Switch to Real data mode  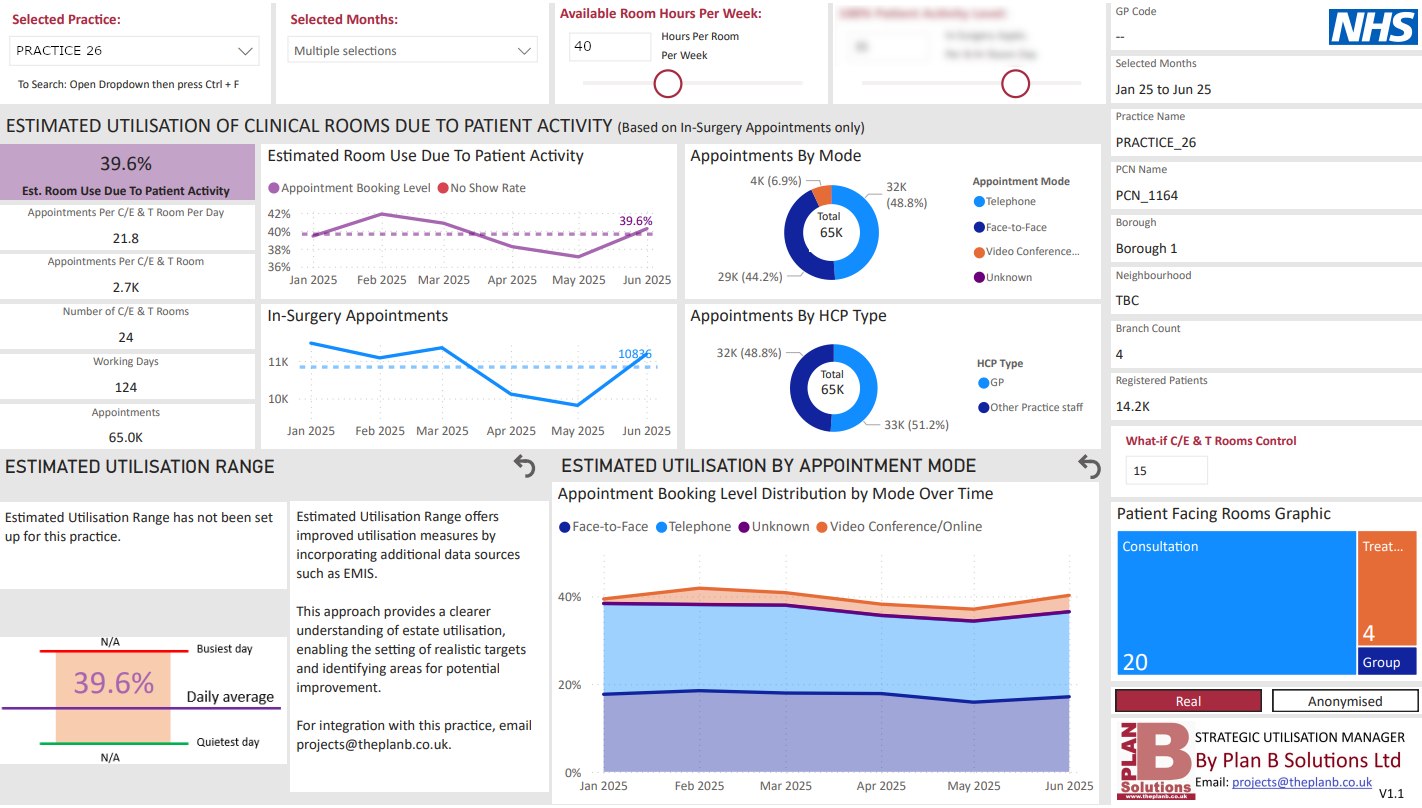(1187, 701)
